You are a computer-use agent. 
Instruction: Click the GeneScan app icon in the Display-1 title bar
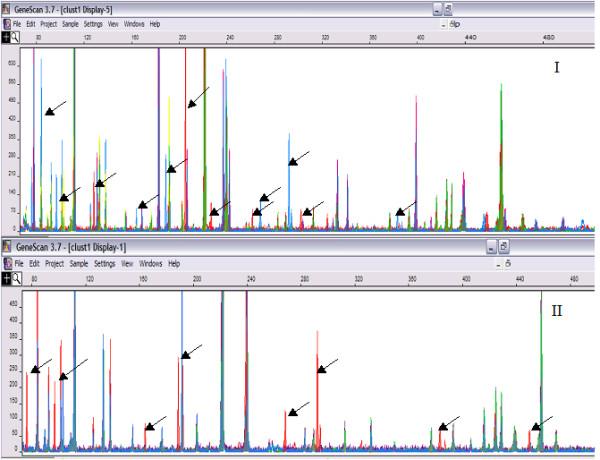pos(7,246)
